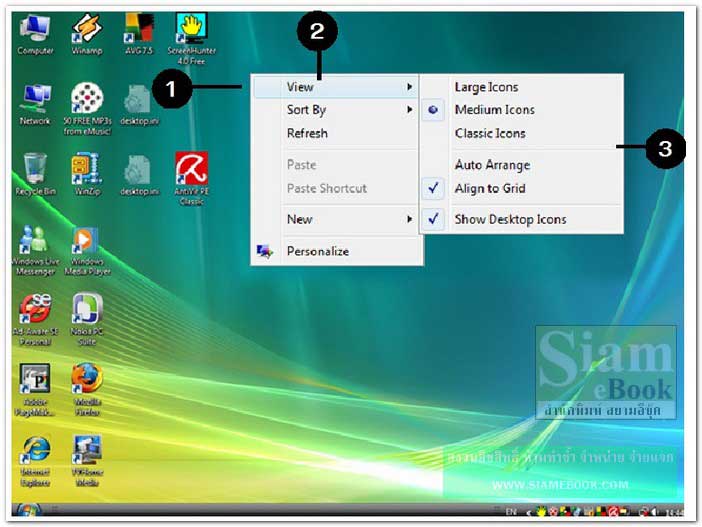
Task: Expand the New submenu arrow
Action: click(409, 219)
